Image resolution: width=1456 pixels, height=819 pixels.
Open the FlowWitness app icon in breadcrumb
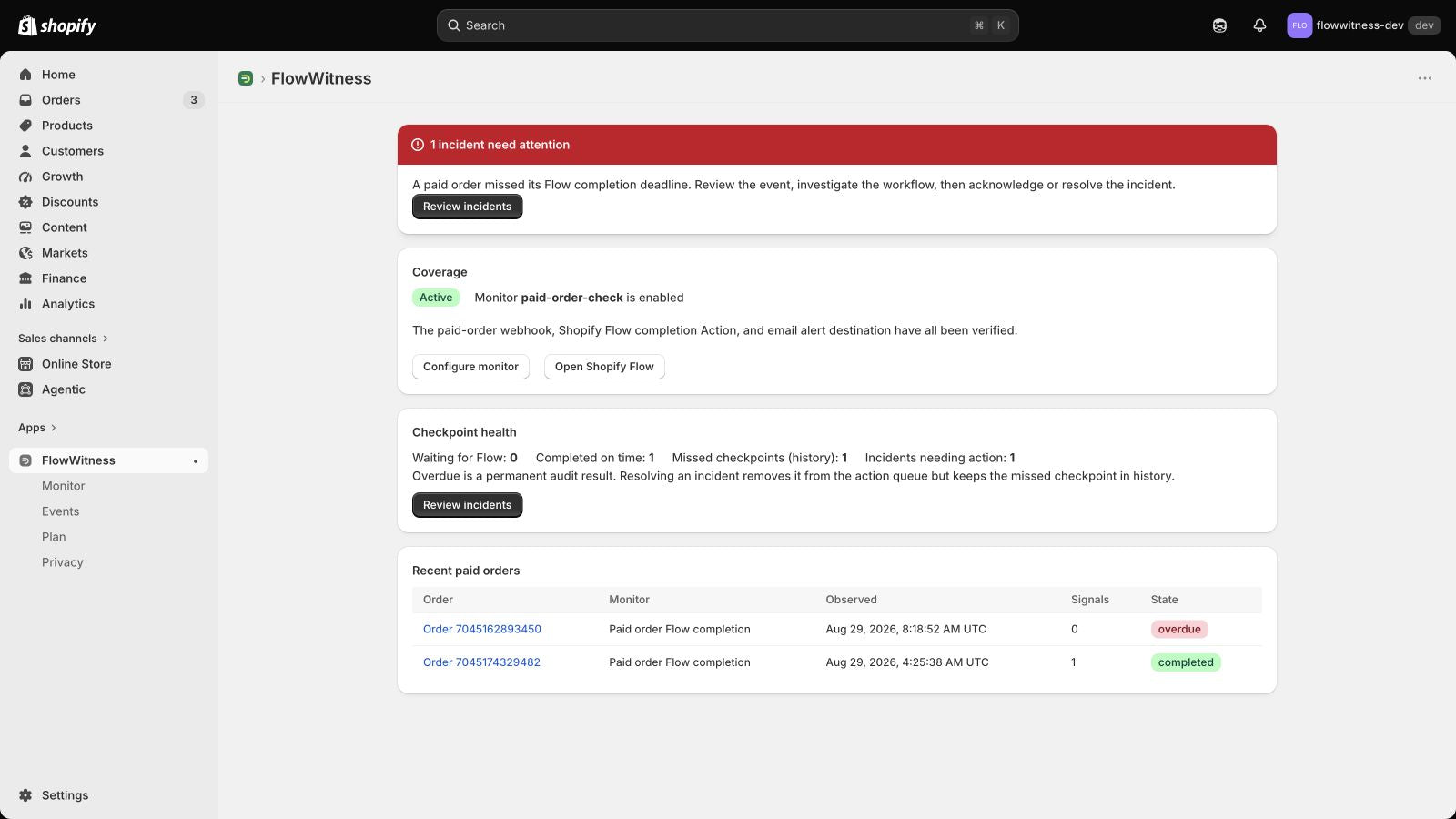click(x=246, y=78)
